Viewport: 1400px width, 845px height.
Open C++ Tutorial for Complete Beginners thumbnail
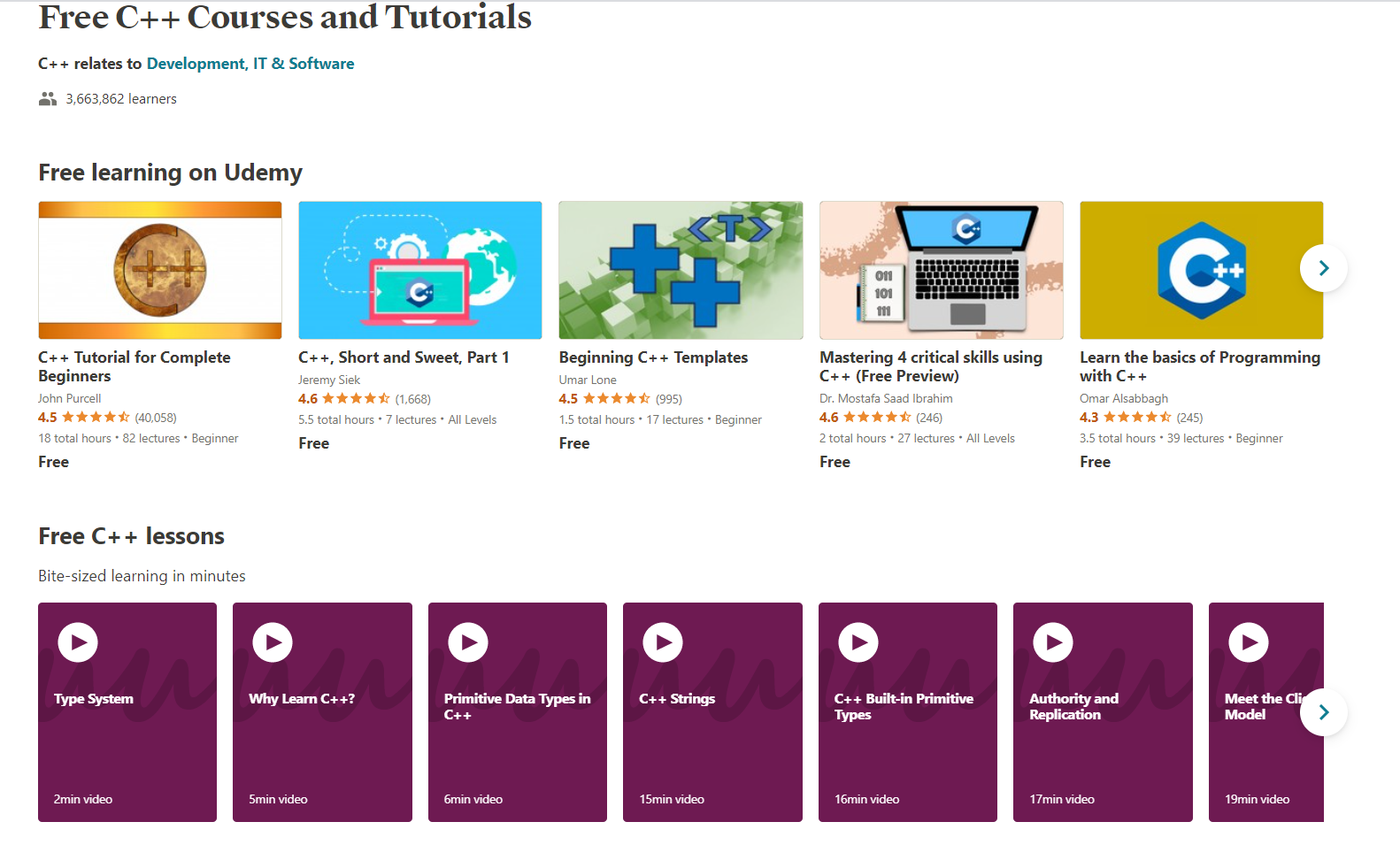click(x=160, y=270)
